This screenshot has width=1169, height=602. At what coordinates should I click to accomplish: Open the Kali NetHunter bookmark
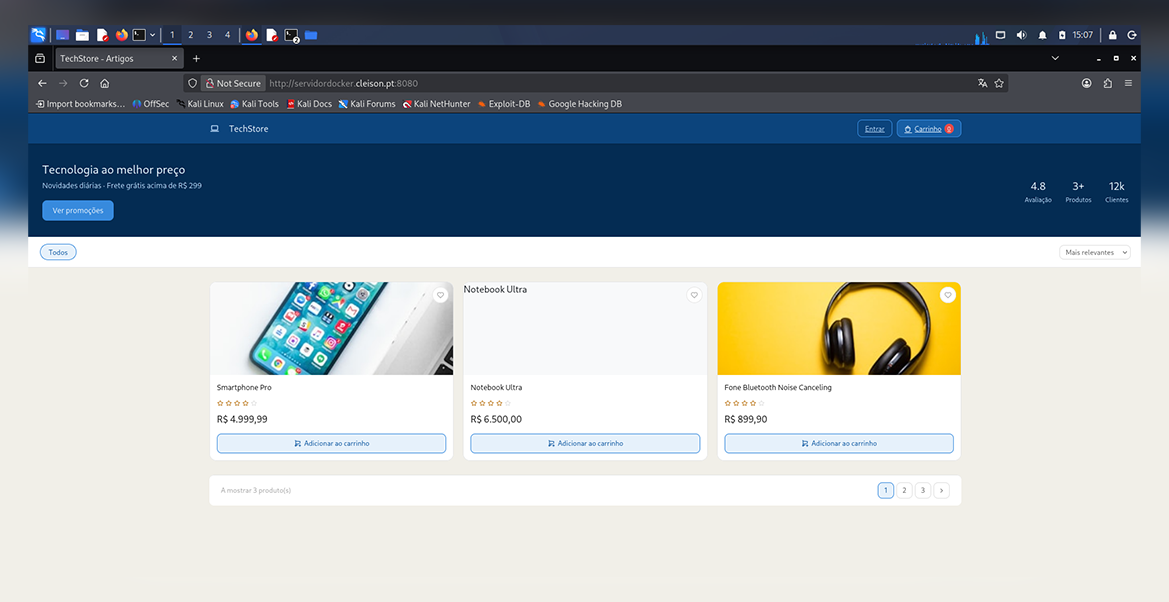(x=436, y=104)
